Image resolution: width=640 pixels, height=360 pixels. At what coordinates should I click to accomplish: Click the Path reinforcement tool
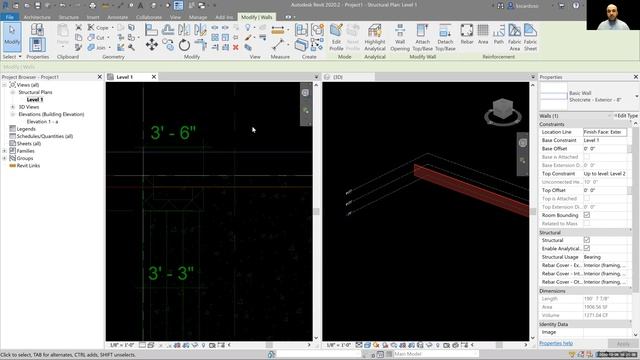click(x=499, y=35)
